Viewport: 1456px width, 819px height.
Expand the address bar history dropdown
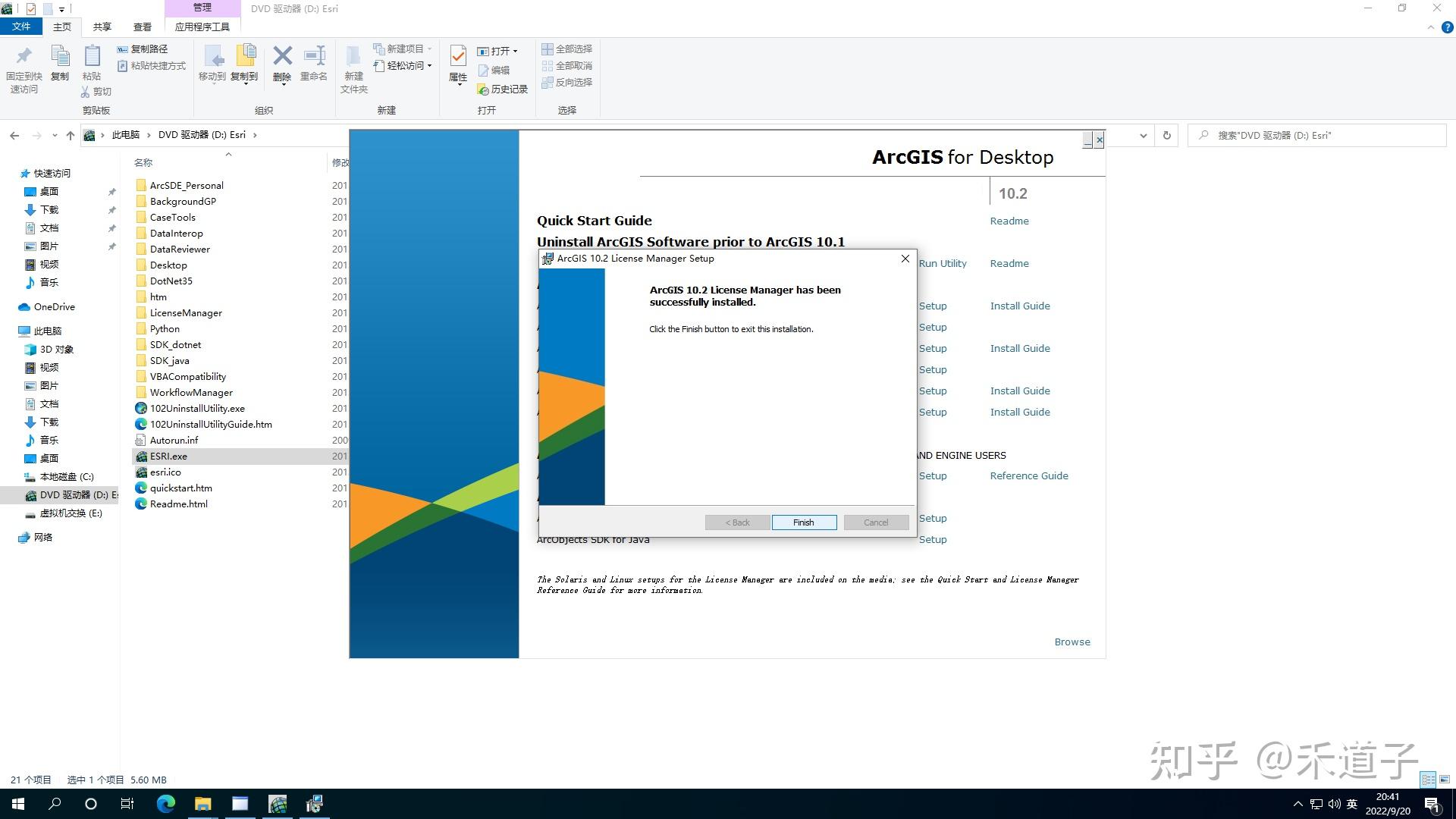[x=1144, y=136]
